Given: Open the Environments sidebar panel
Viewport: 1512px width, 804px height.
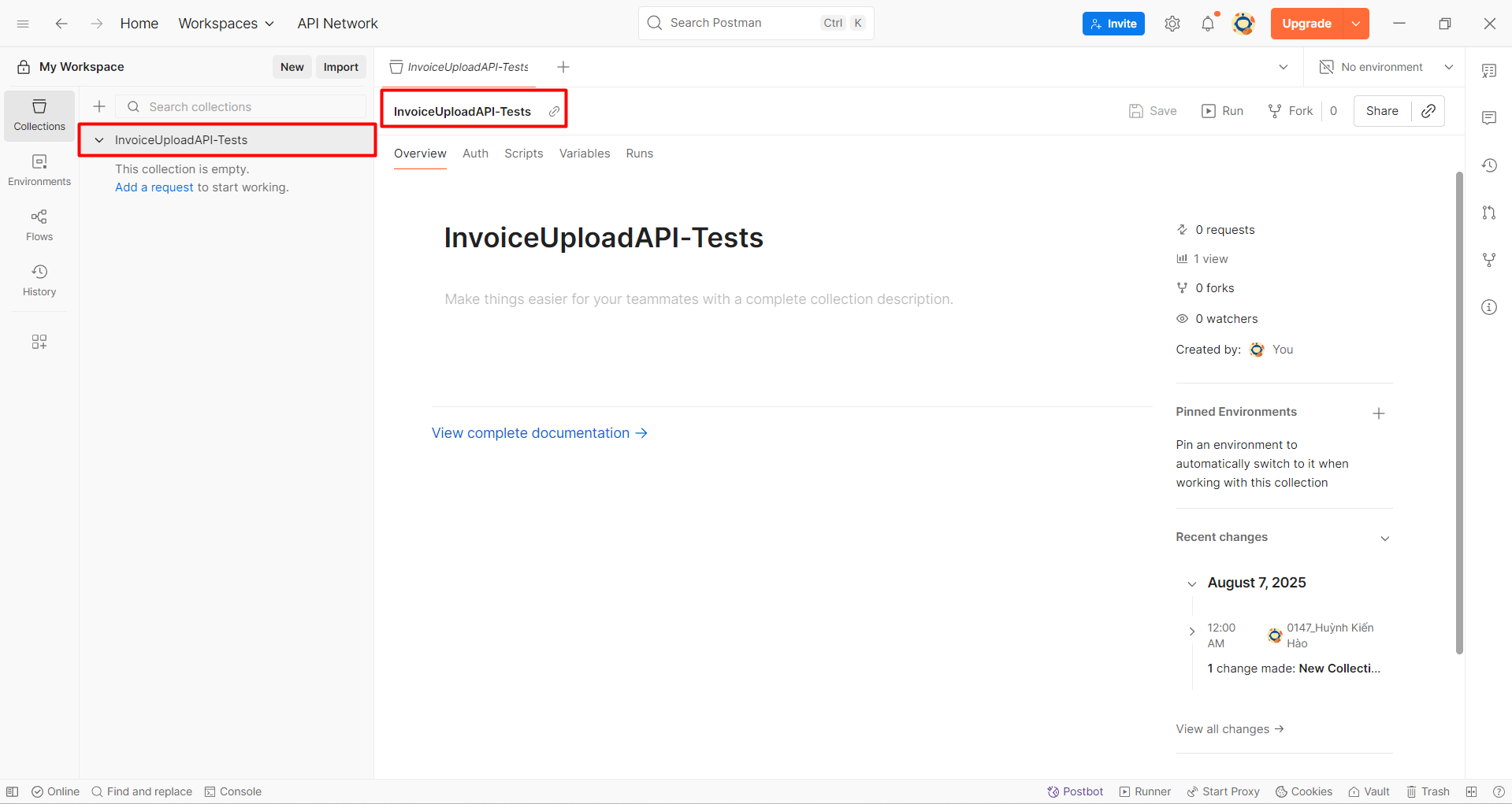Looking at the screenshot, I should (x=39, y=169).
